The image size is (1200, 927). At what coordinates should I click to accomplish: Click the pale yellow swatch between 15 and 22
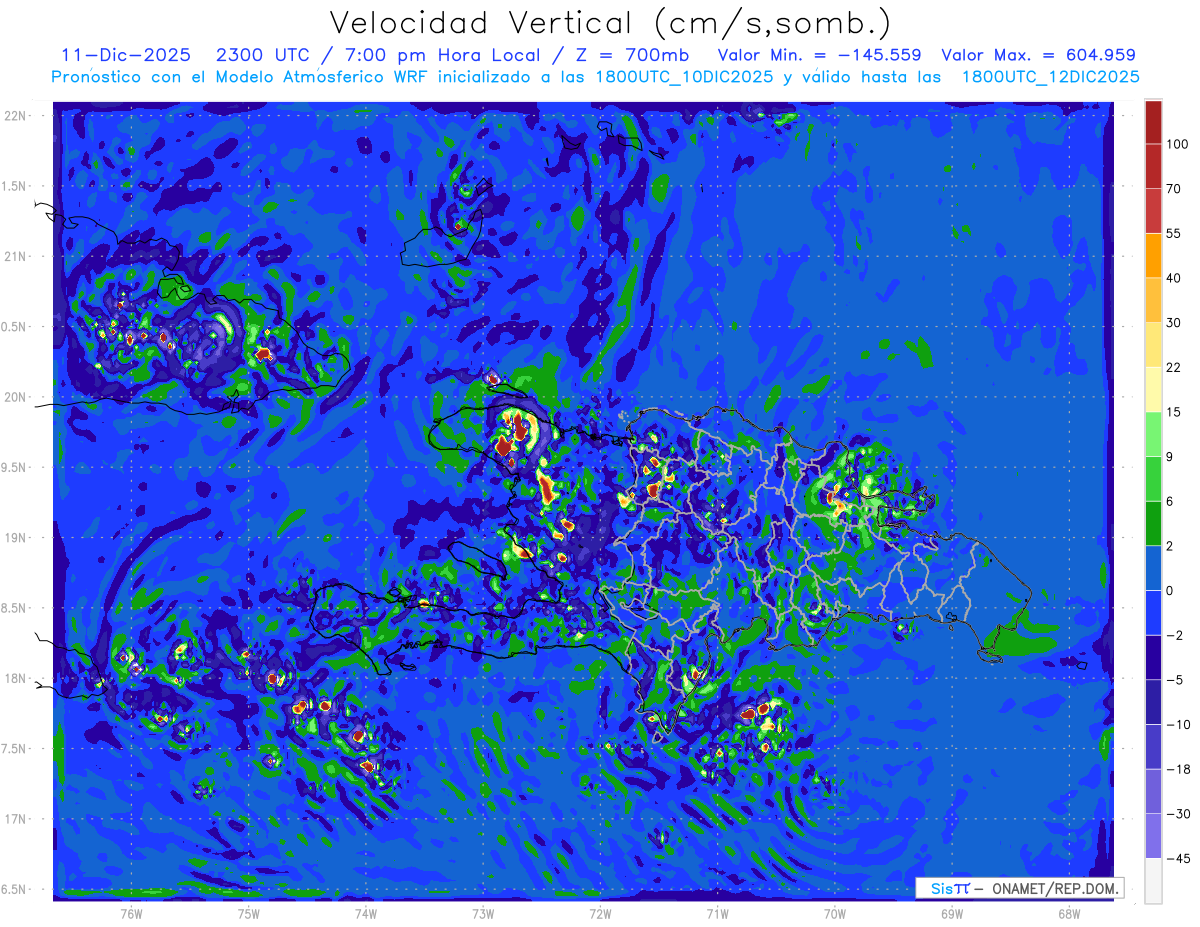point(1153,389)
